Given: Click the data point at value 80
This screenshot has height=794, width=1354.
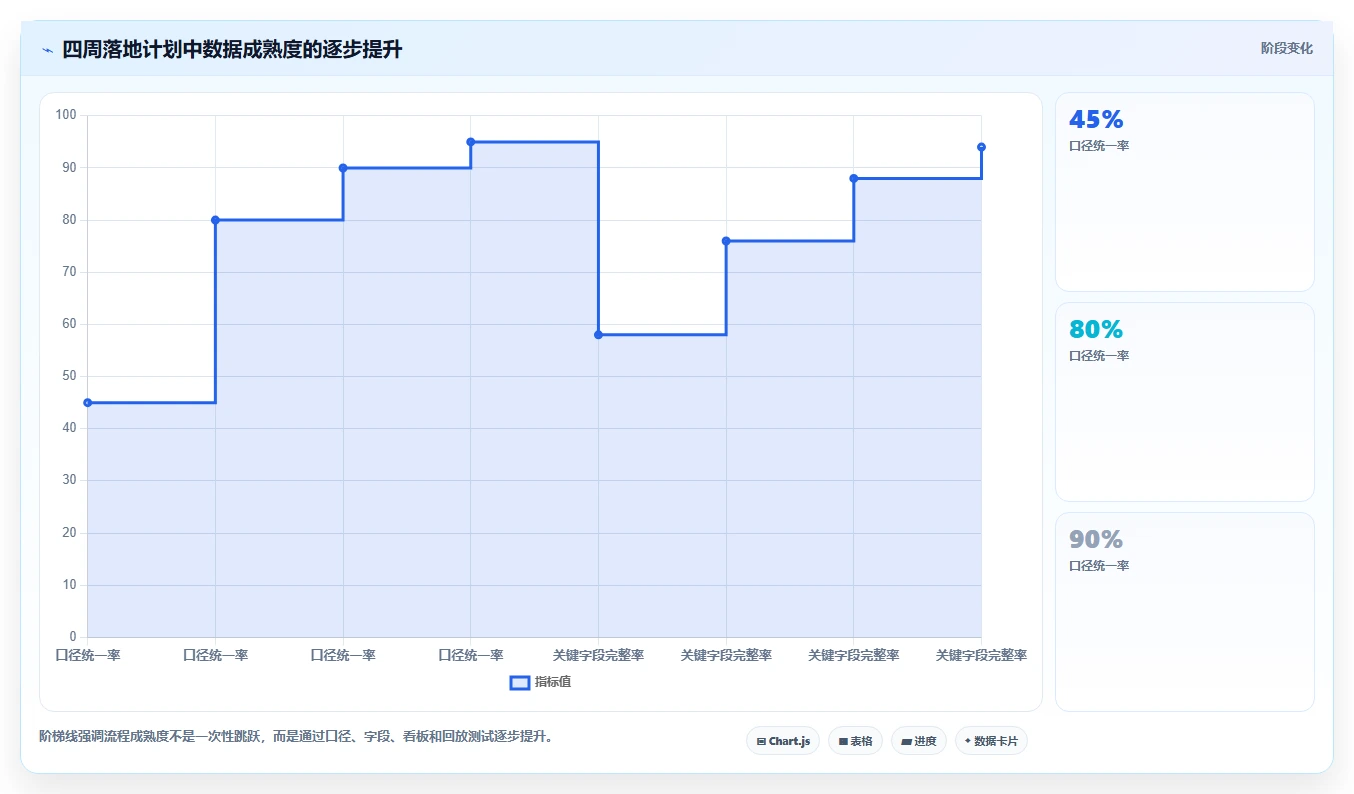Looking at the screenshot, I should coord(215,220).
